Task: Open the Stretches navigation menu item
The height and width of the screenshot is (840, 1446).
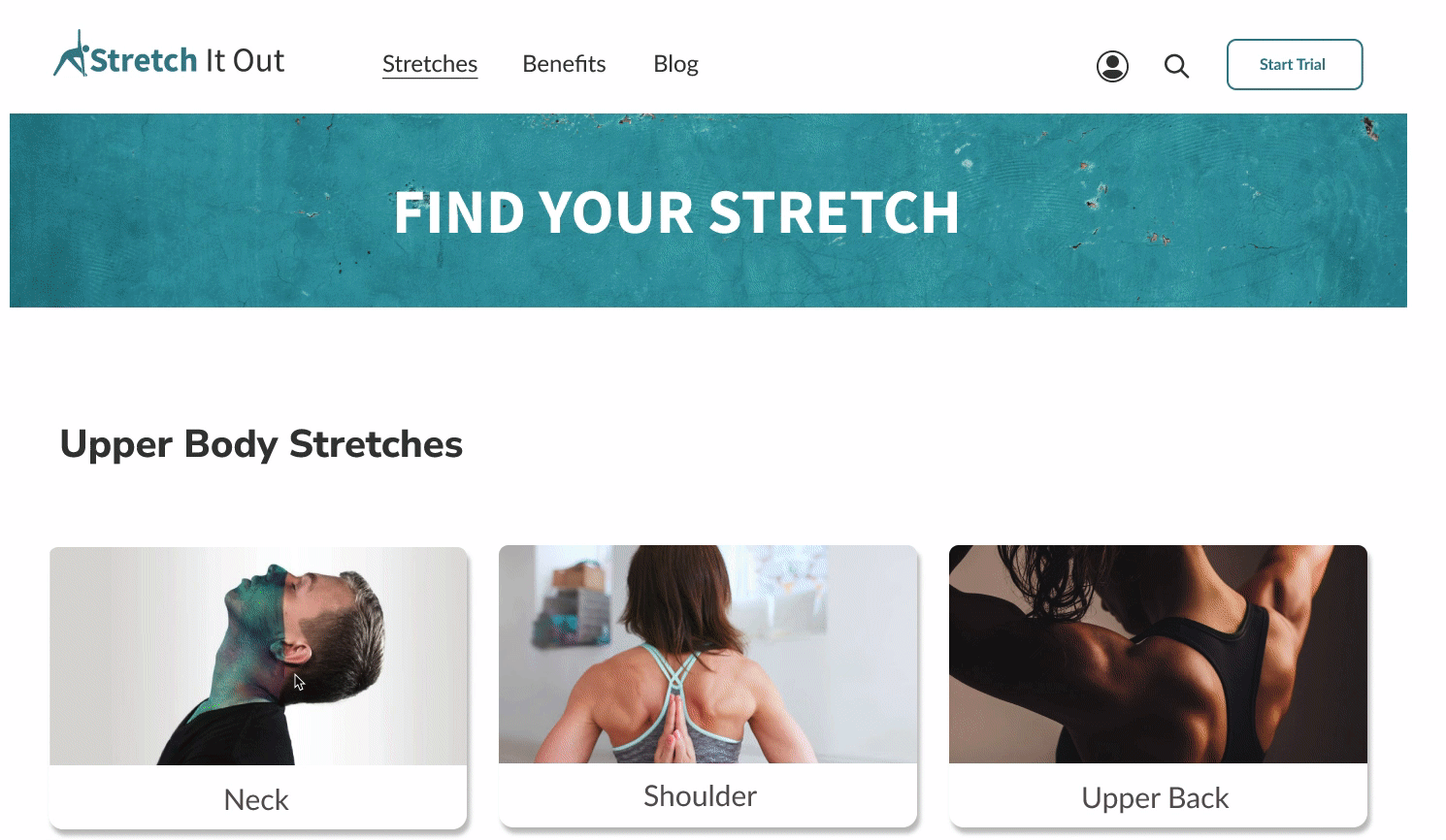Action: coord(430,64)
